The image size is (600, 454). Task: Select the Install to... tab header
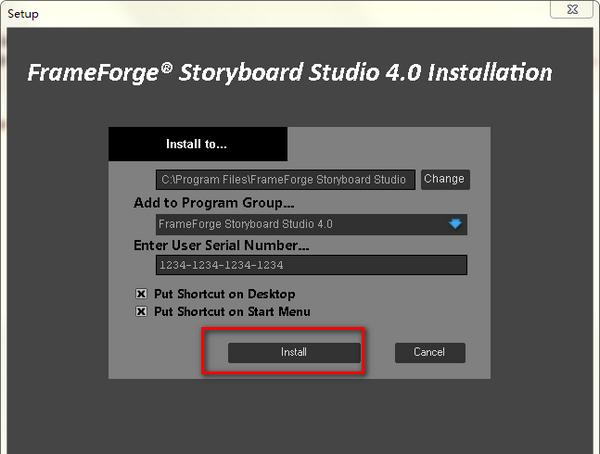pyautogui.click(x=197, y=144)
